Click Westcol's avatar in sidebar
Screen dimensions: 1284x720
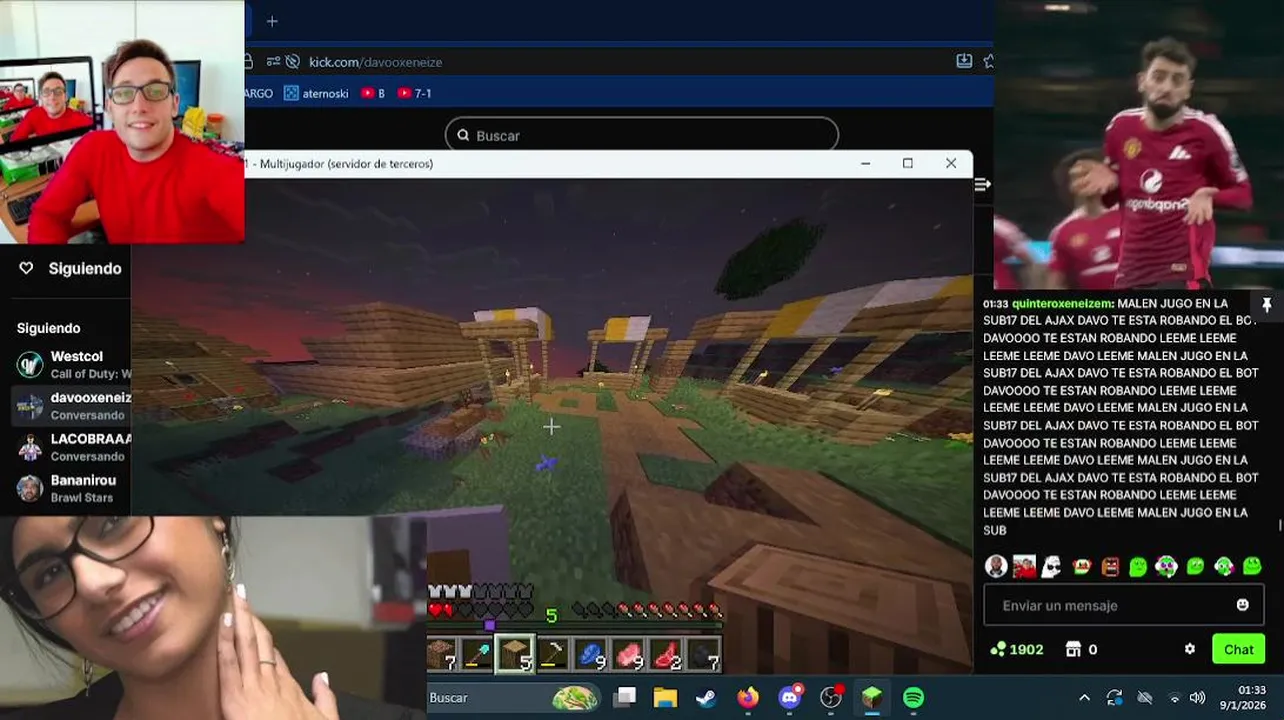pos(30,364)
